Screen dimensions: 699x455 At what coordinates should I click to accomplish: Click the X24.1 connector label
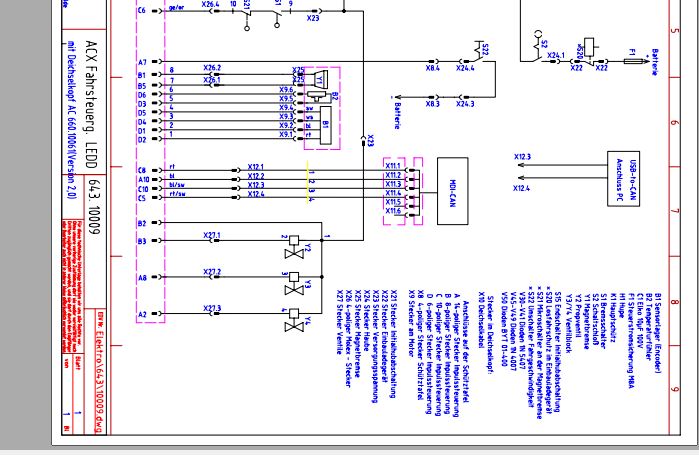pos(556,56)
